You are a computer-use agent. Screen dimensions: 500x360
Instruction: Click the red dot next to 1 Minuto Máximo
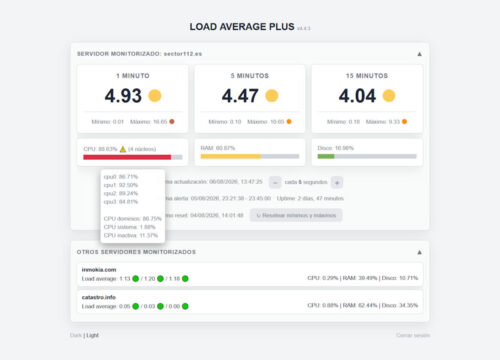coord(172,122)
